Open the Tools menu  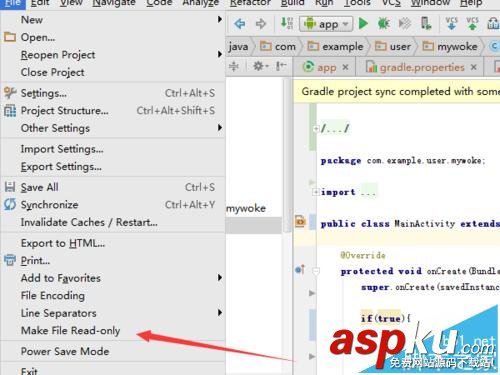point(357,3)
